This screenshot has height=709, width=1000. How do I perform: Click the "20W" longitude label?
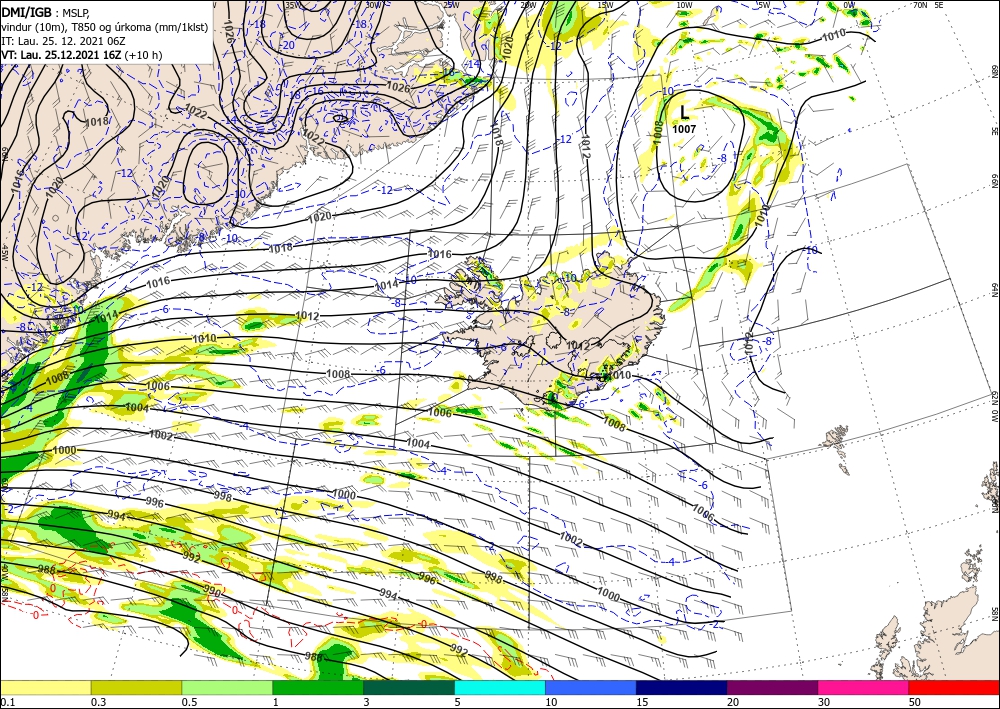click(x=528, y=5)
